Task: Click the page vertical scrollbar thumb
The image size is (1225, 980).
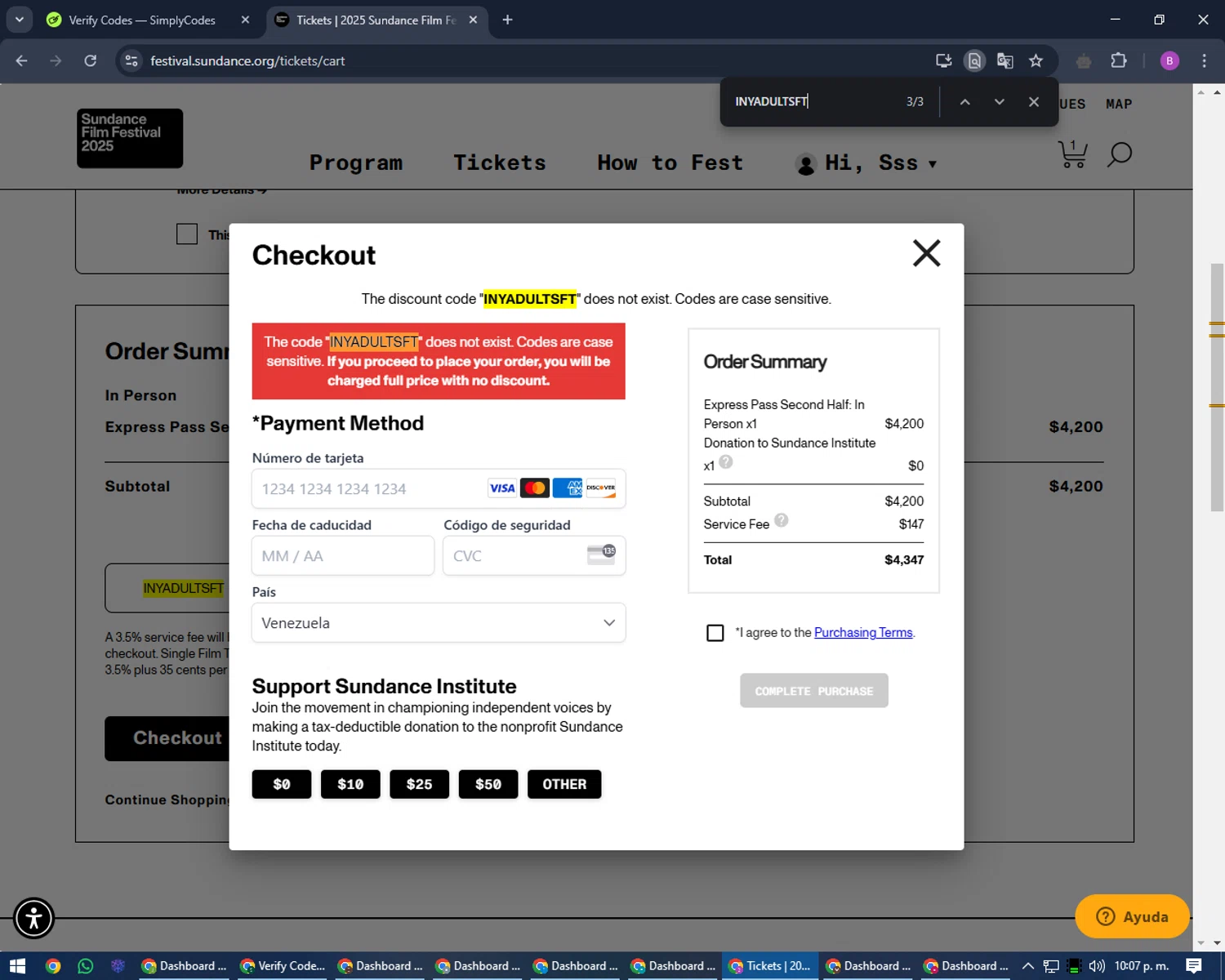Action: tap(1217, 388)
